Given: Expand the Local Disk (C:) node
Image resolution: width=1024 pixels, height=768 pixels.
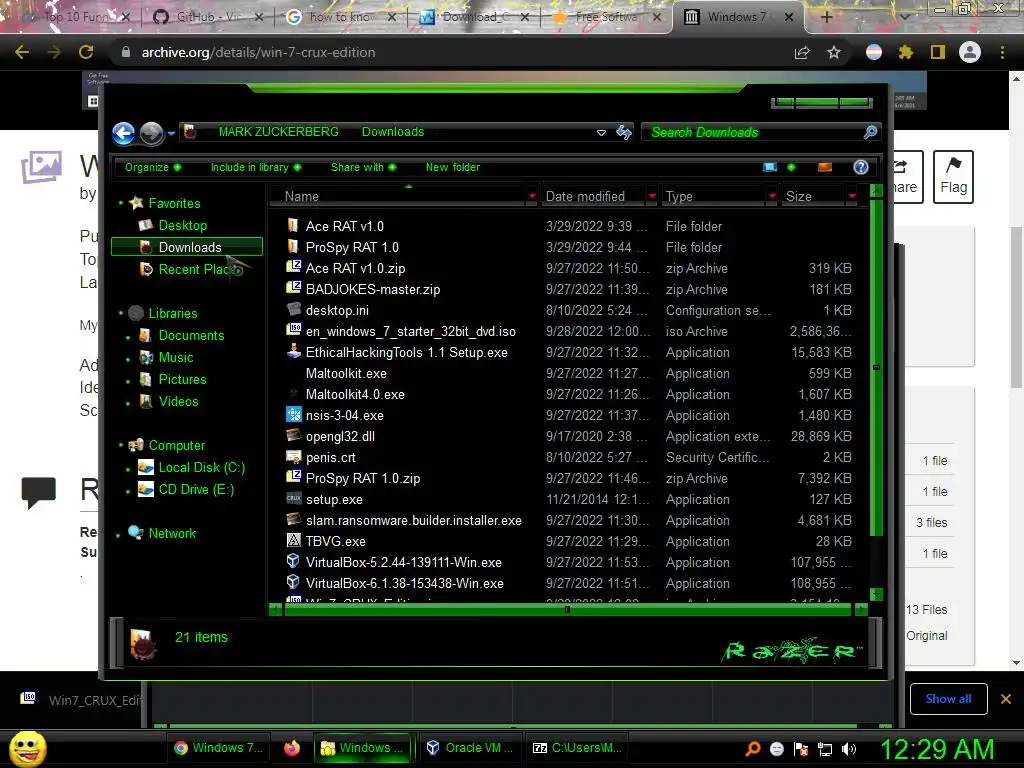Looking at the screenshot, I should [x=128, y=469].
